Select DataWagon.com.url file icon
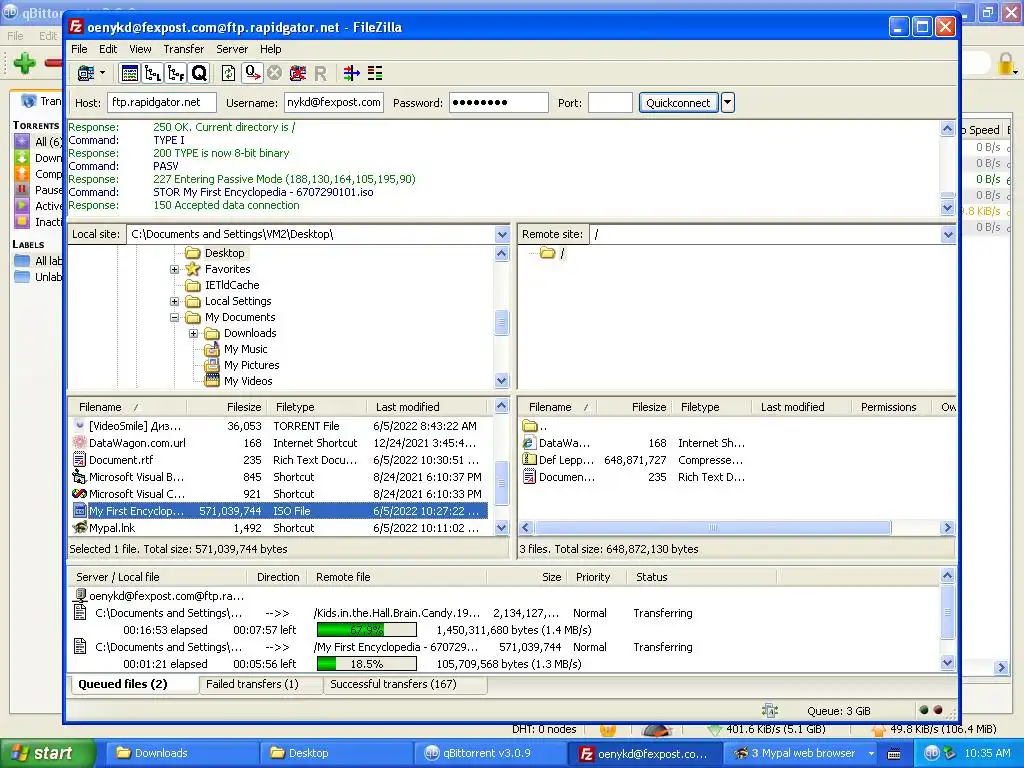This screenshot has height=768, width=1024. 80,443
